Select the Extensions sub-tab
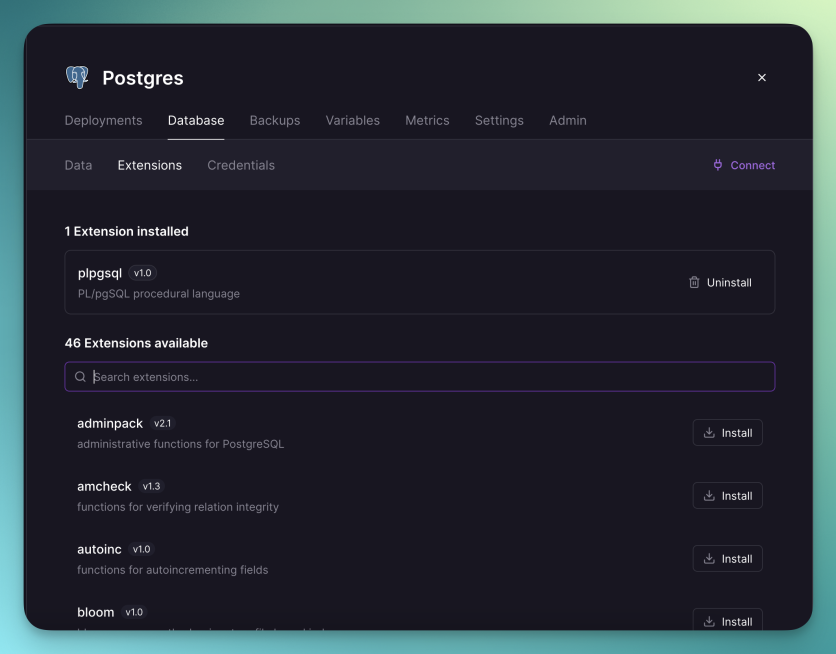 point(150,165)
